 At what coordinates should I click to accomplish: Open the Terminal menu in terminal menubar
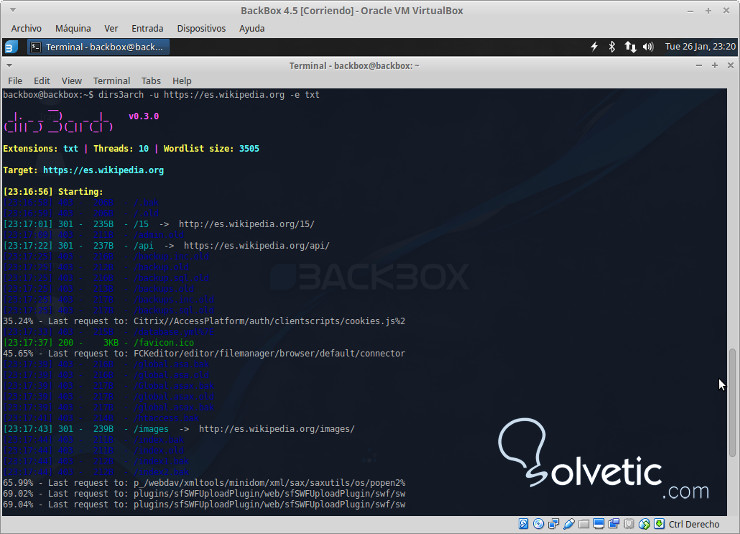[x=111, y=81]
